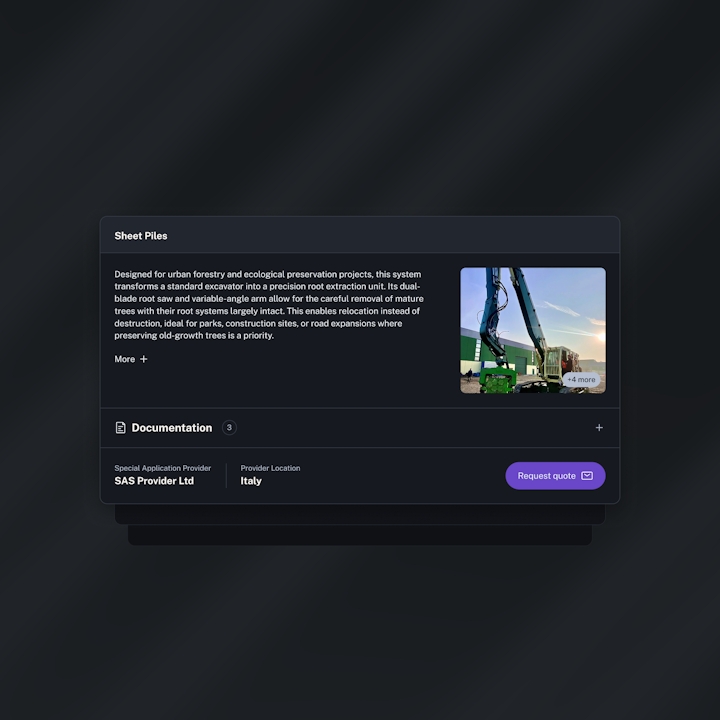Open the +4 more images badge
This screenshot has height=720, width=720.
tap(581, 380)
